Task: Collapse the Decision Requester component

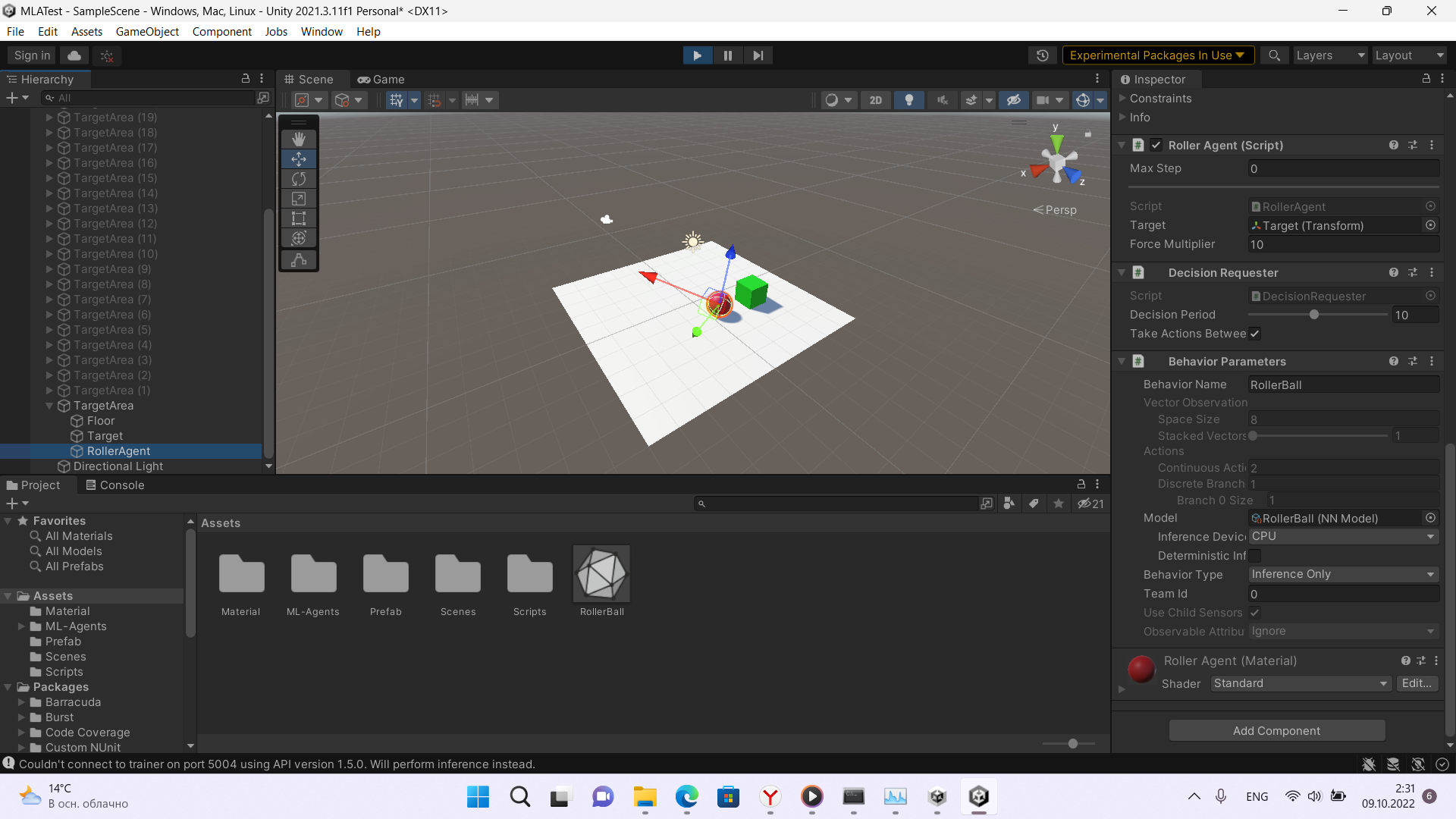Action: 1122,272
